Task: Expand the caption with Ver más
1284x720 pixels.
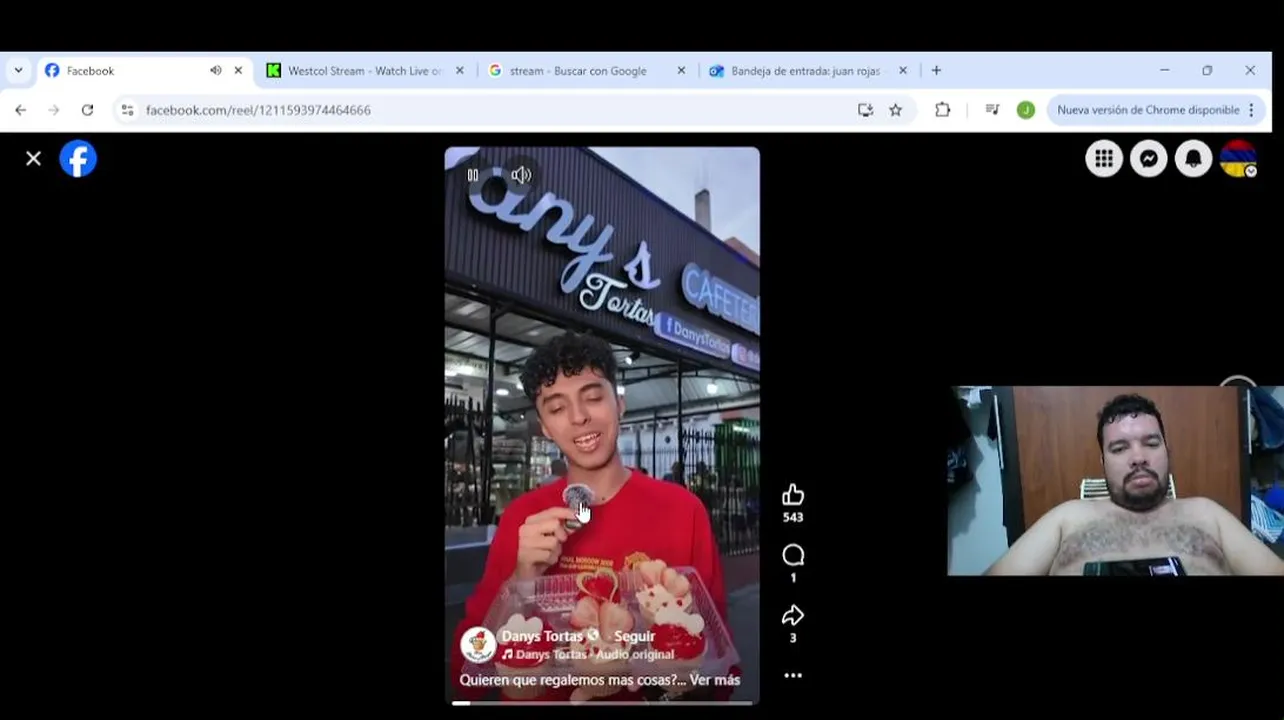Action: coord(714,680)
